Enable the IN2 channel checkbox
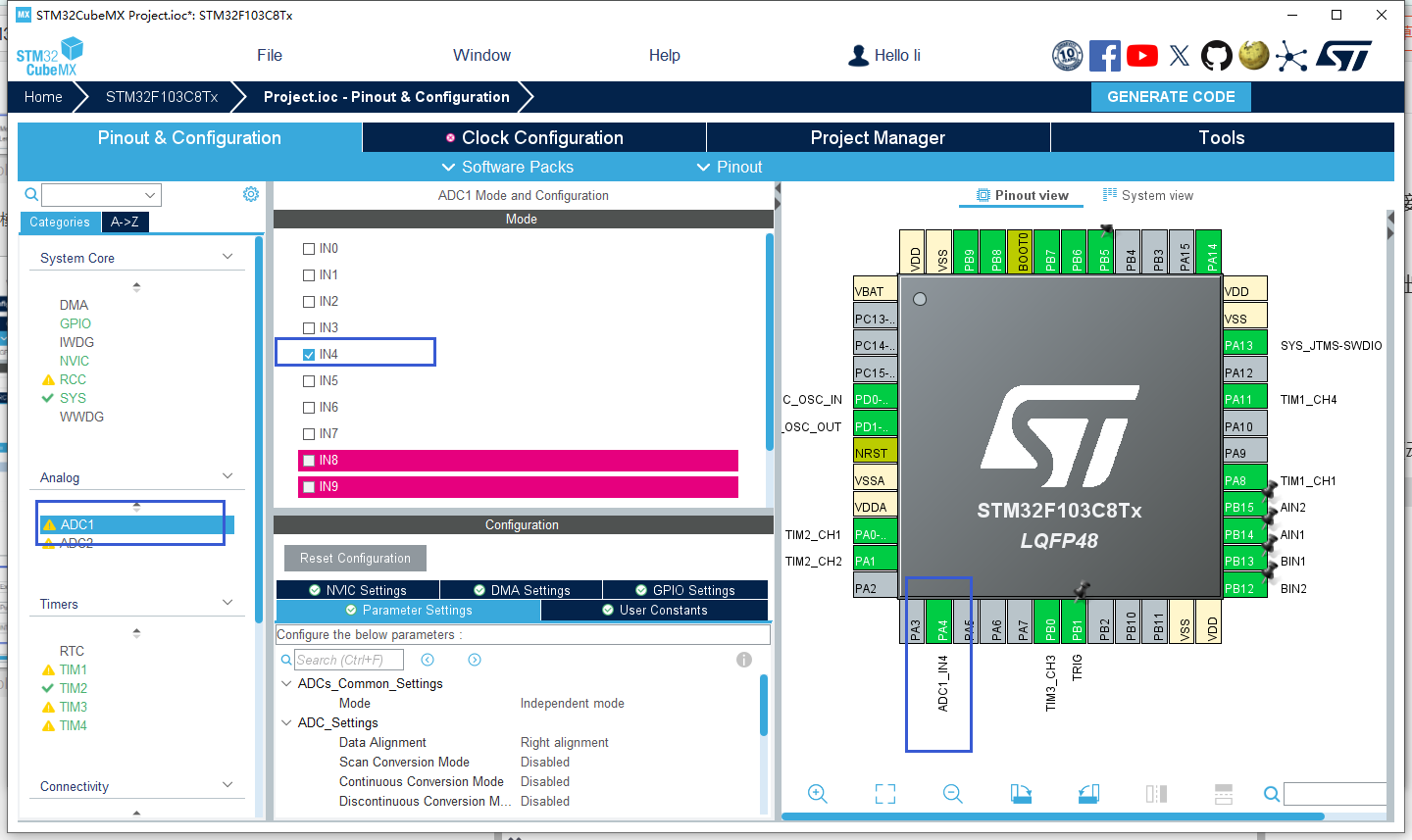The image size is (1412, 840). pyautogui.click(x=309, y=302)
